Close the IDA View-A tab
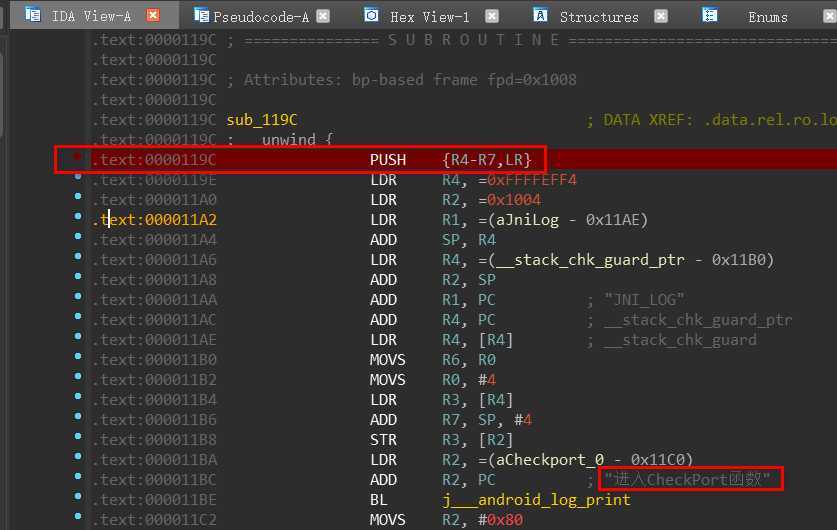The width and height of the screenshot is (837, 530). [153, 15]
